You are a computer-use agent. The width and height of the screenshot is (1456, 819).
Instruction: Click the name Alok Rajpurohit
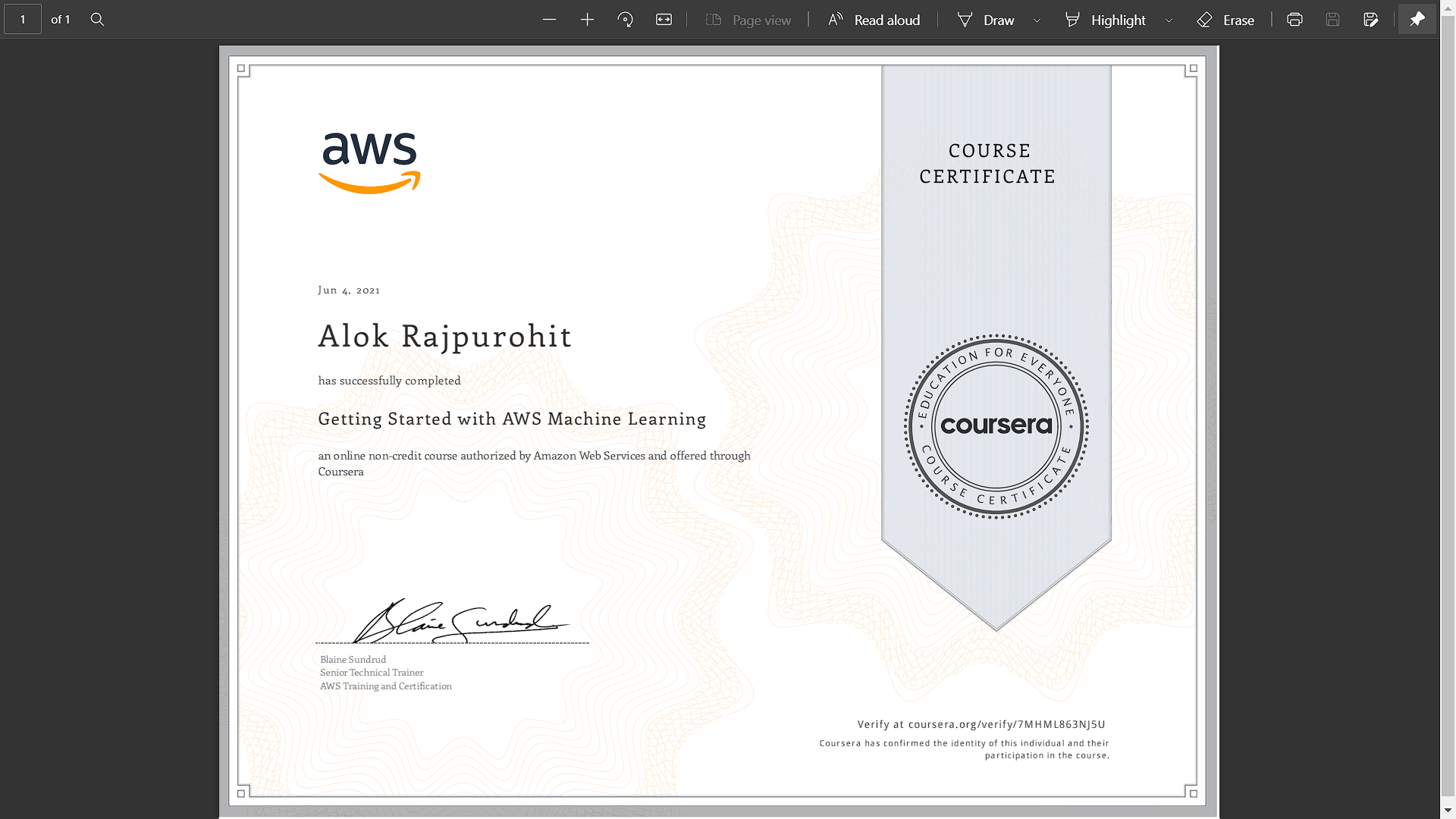(x=444, y=336)
